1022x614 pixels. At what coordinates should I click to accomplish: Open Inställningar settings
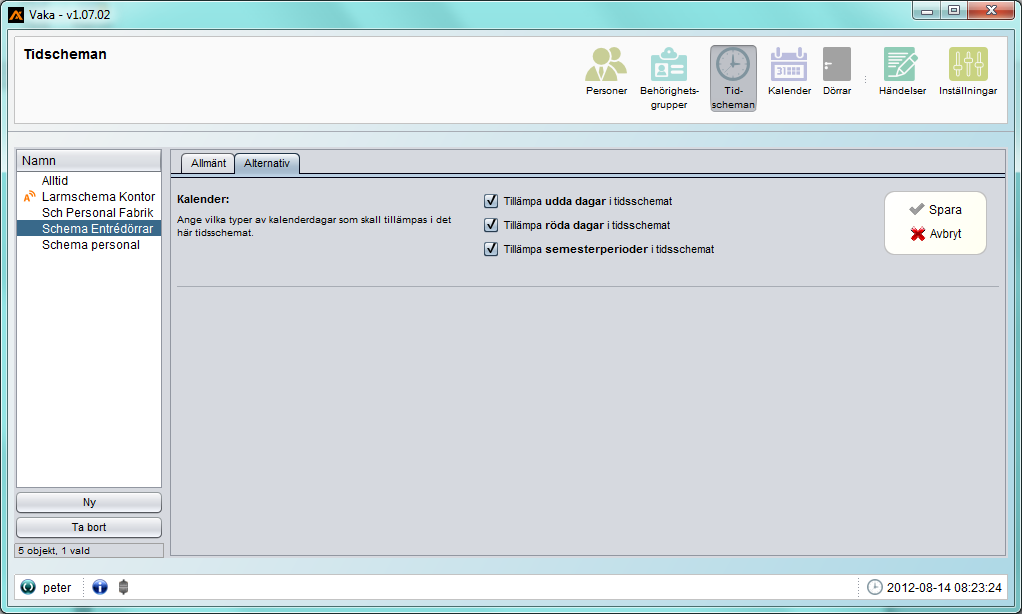(968, 72)
